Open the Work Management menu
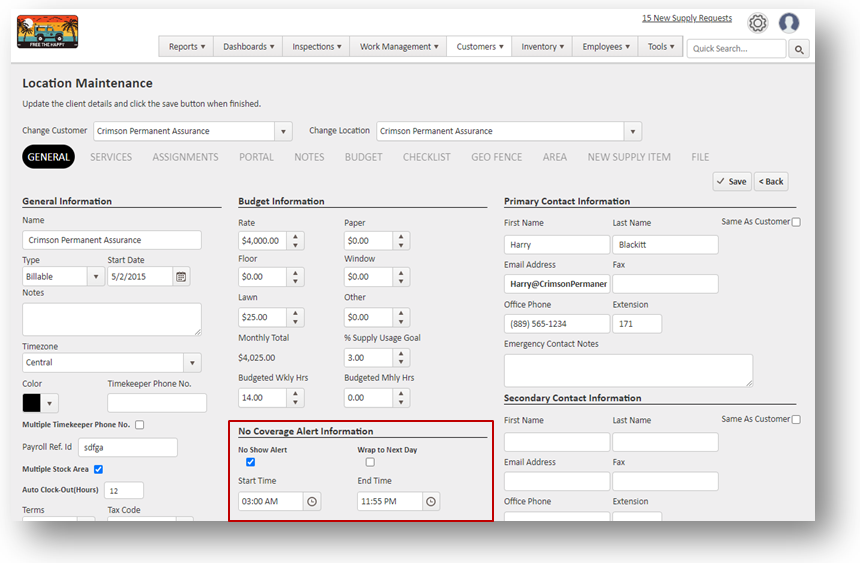This screenshot has height=563, width=860. click(399, 47)
